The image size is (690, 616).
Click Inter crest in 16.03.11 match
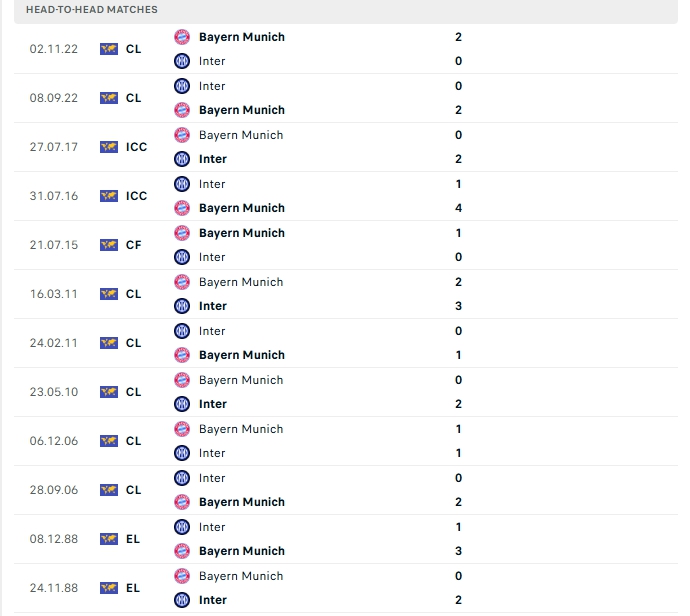182,306
